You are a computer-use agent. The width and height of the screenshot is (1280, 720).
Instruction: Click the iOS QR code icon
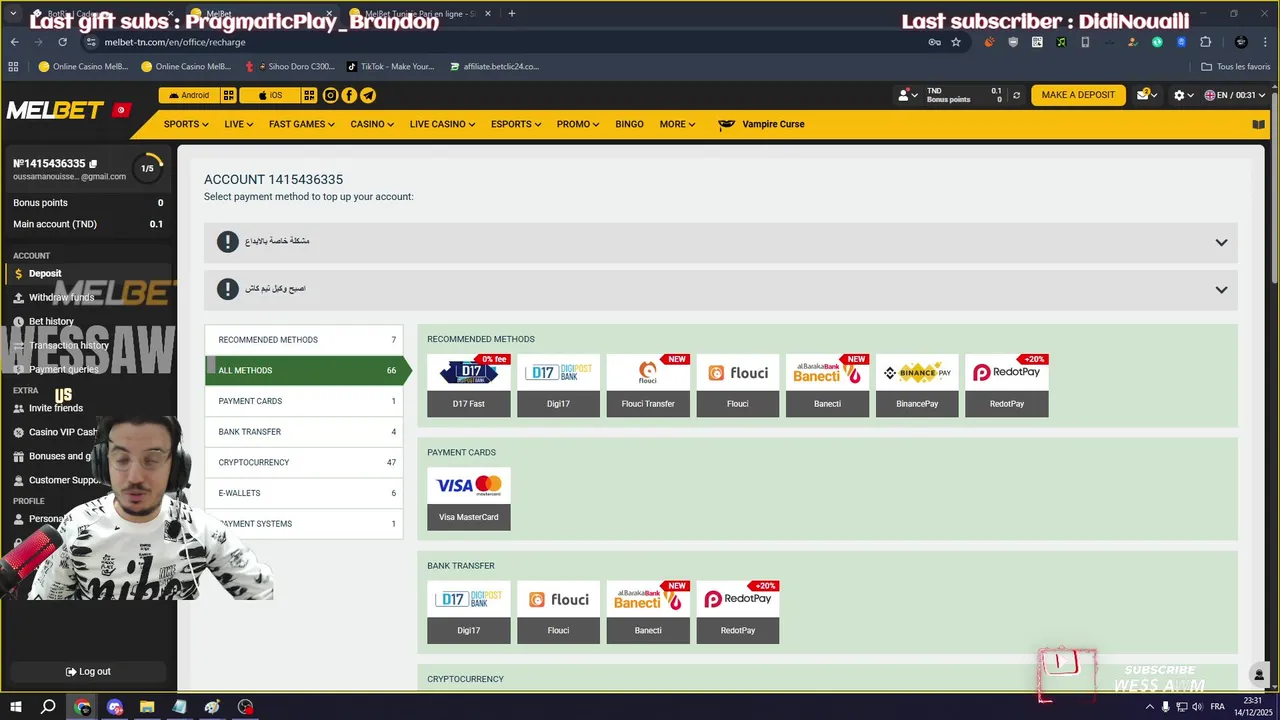point(310,95)
